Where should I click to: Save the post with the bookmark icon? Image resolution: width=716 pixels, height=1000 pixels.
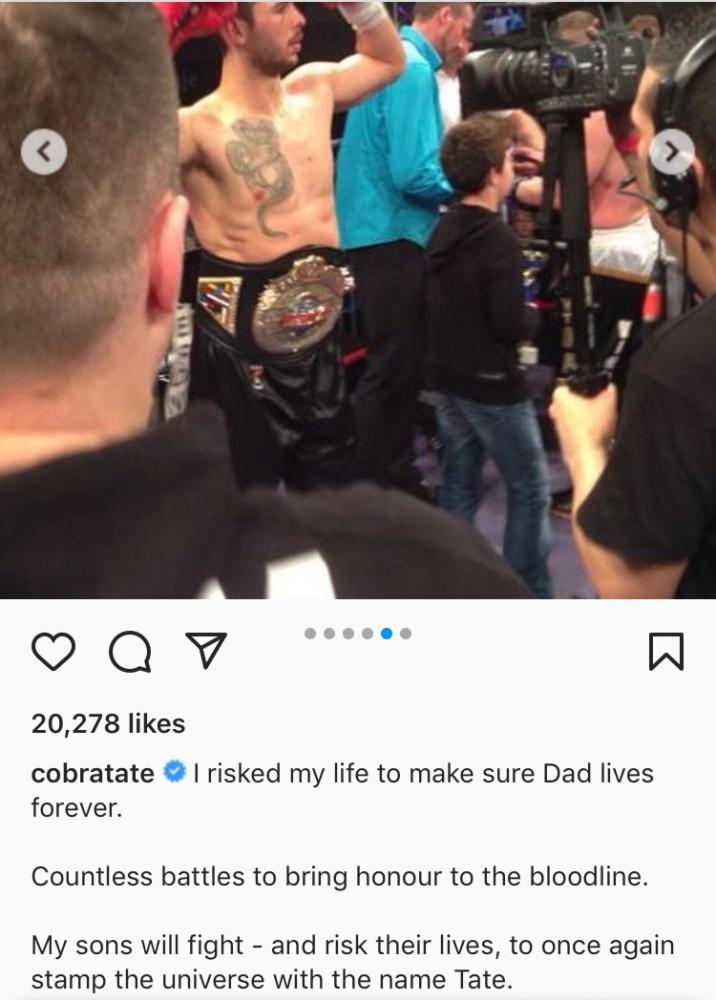tap(666, 652)
